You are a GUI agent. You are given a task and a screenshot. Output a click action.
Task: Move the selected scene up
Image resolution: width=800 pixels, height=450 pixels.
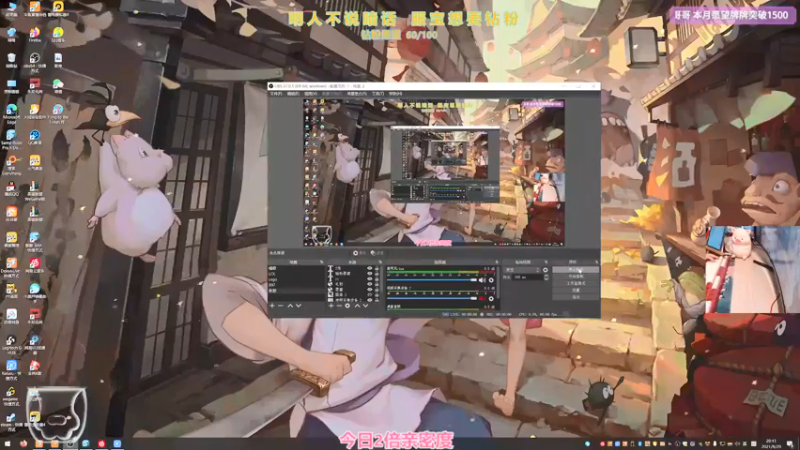pos(290,306)
